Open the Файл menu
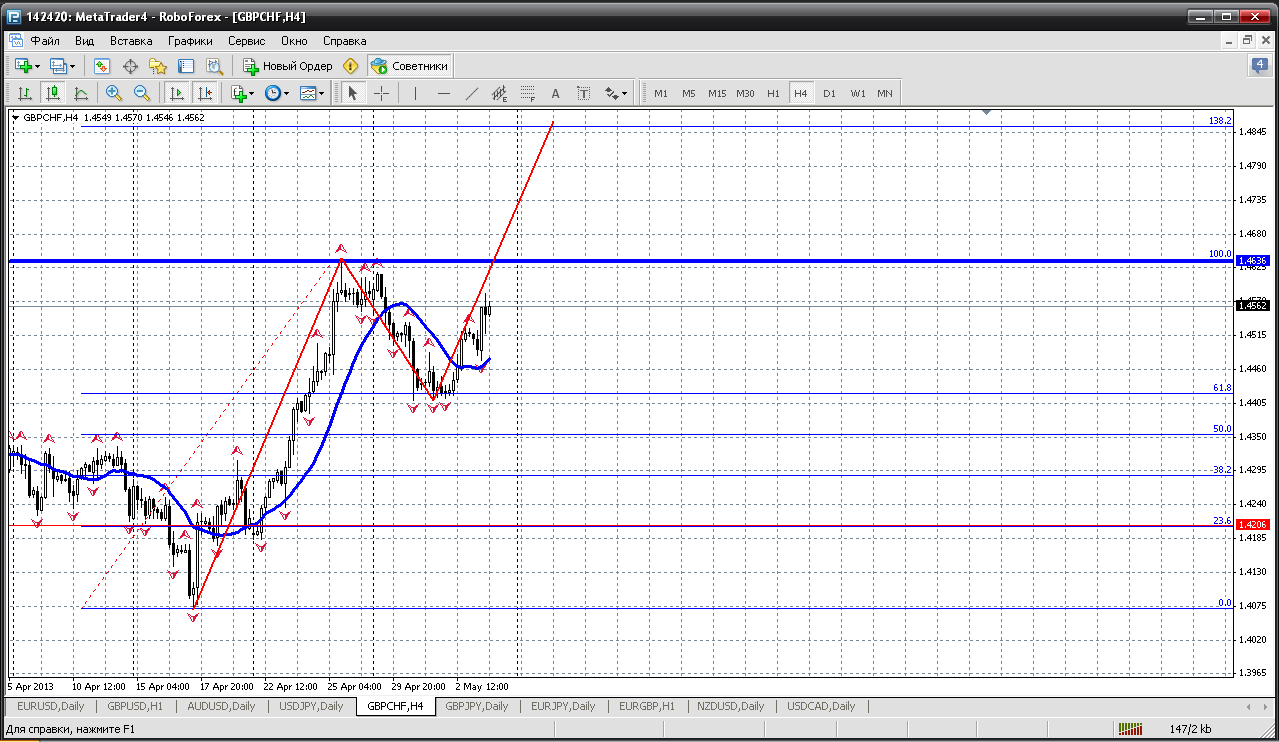The height and width of the screenshot is (742, 1279). [45, 41]
